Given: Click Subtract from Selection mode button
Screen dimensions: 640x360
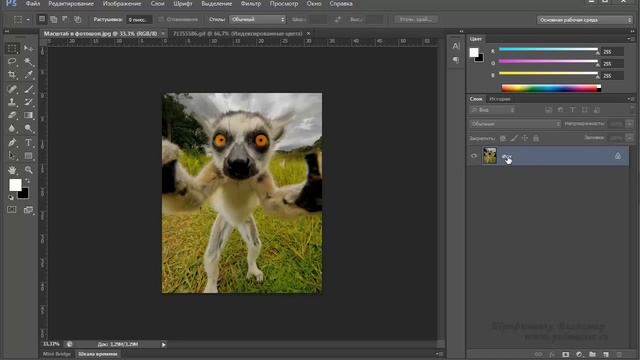Looking at the screenshot, I should coord(65,19).
